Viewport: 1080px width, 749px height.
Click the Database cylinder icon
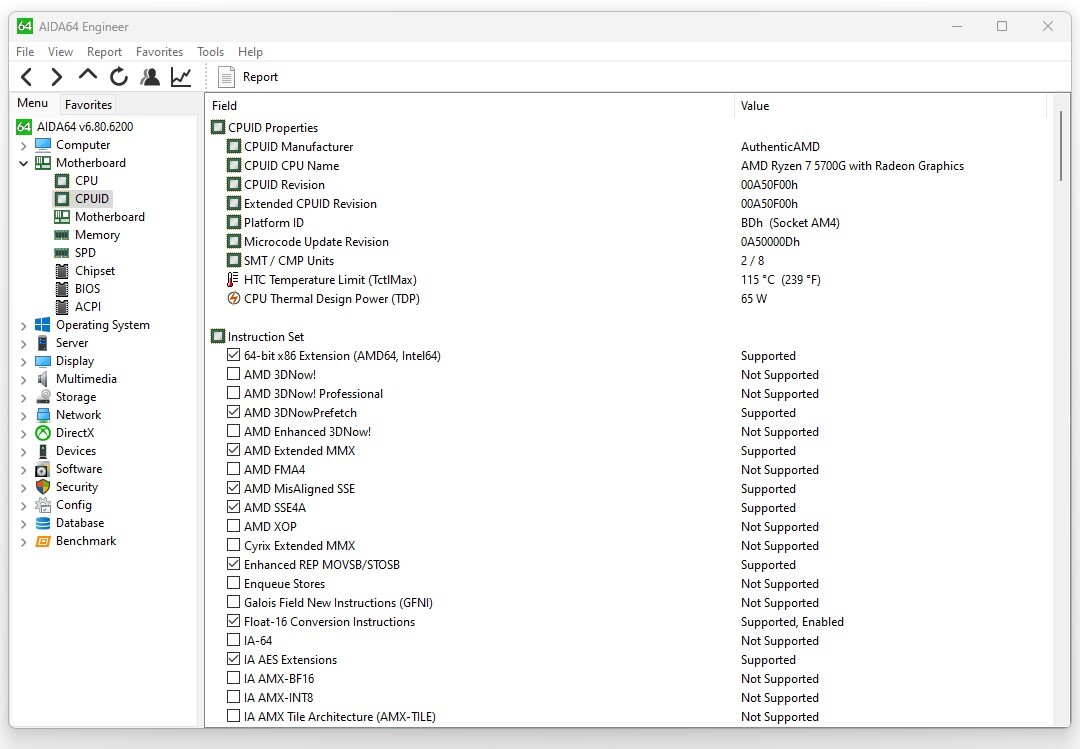43,523
